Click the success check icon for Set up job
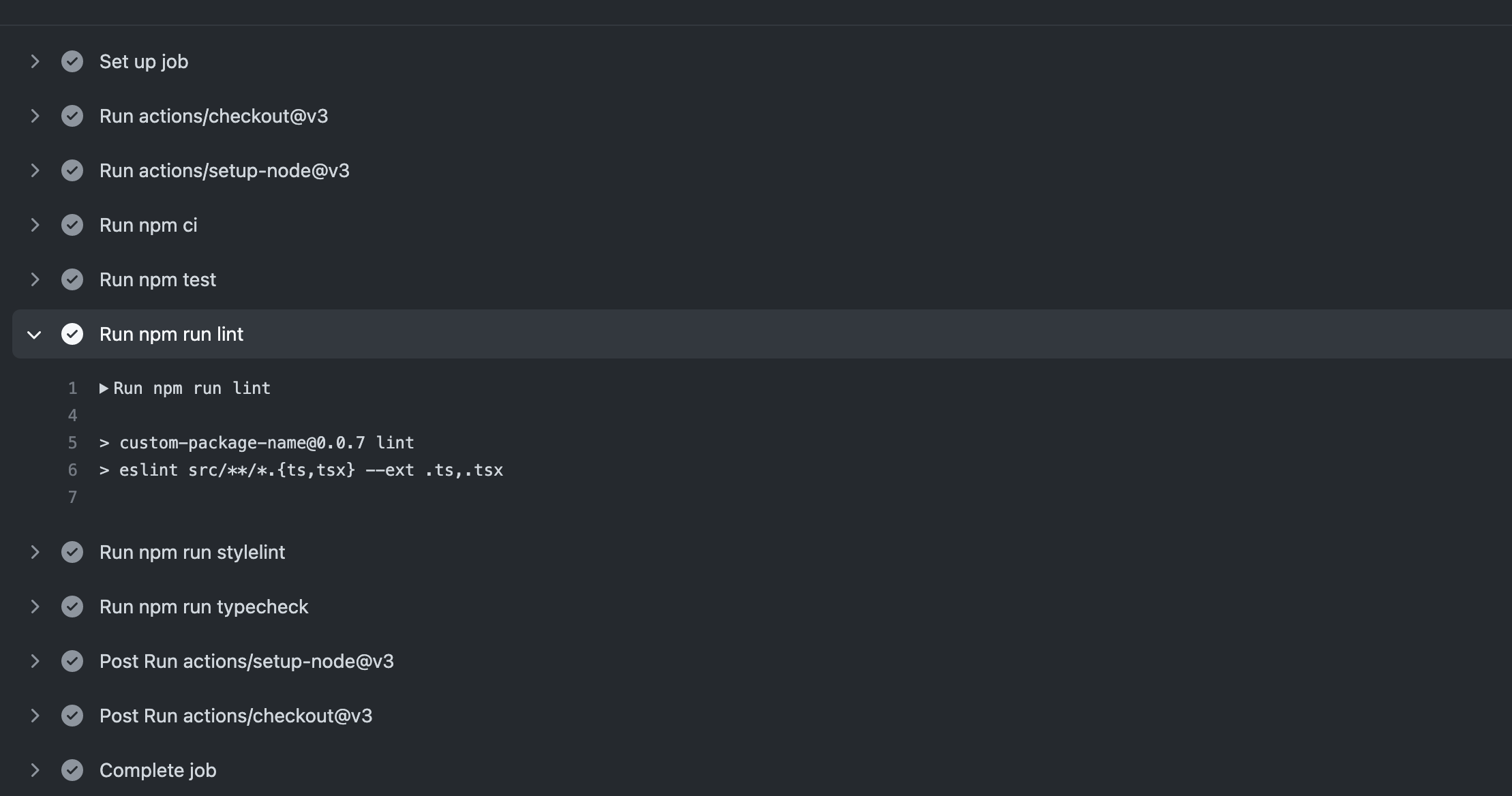The height and width of the screenshot is (796, 1512). pyautogui.click(x=72, y=61)
